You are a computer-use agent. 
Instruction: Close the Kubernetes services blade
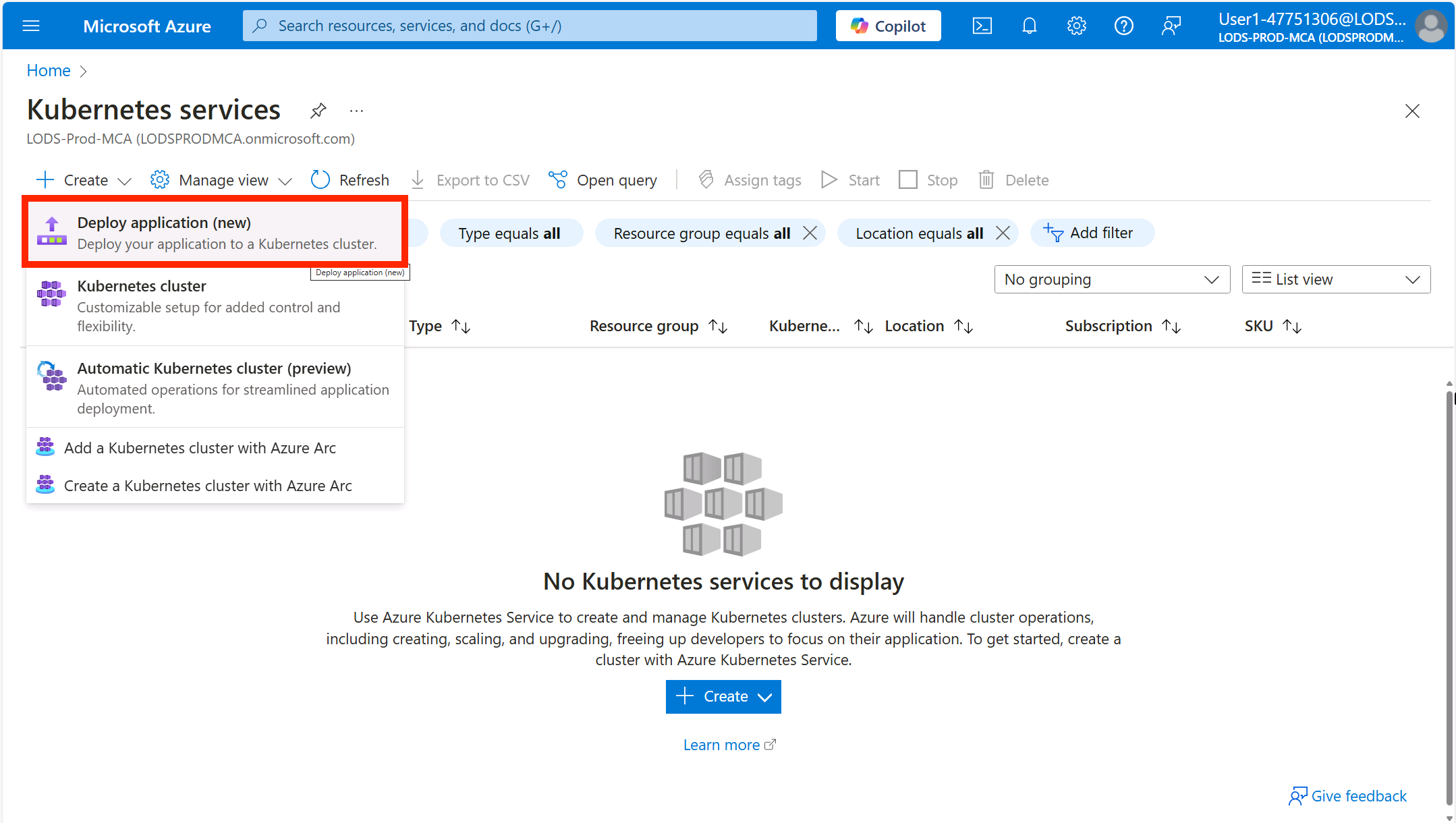(x=1412, y=111)
